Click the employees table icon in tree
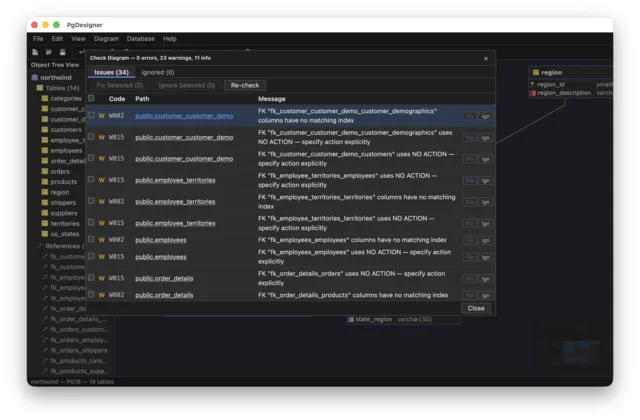Image resolution: width=640 pixels, height=420 pixels. [x=45, y=150]
